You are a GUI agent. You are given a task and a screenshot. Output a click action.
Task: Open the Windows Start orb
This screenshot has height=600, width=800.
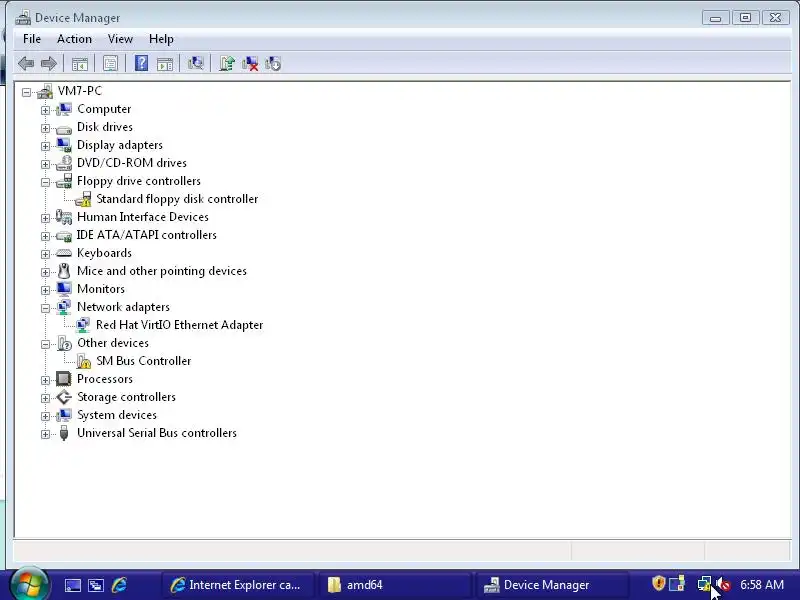point(29,585)
